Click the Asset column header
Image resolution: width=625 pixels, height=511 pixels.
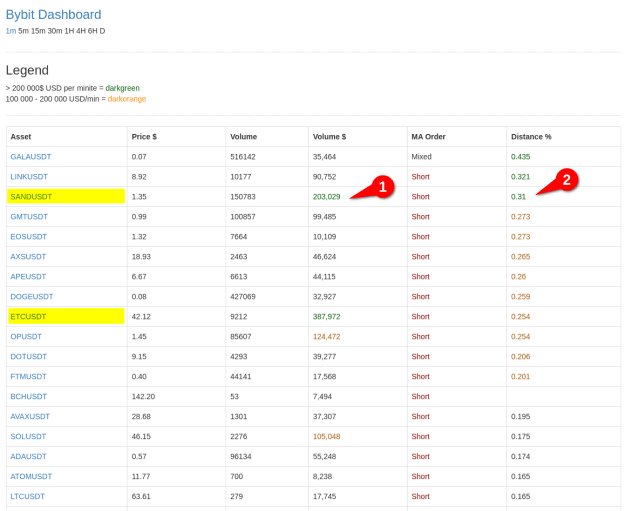(21, 137)
